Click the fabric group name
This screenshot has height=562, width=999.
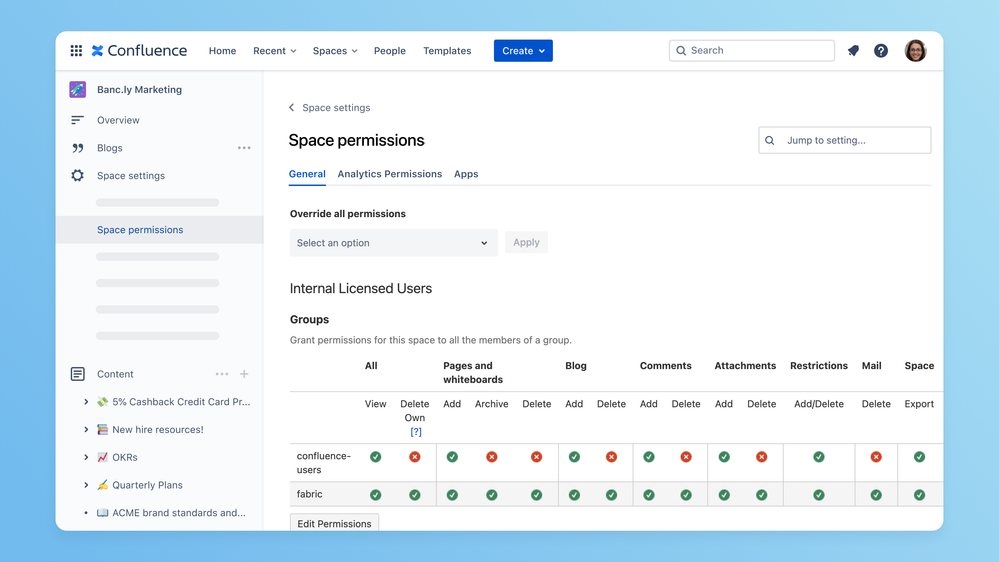coord(310,494)
